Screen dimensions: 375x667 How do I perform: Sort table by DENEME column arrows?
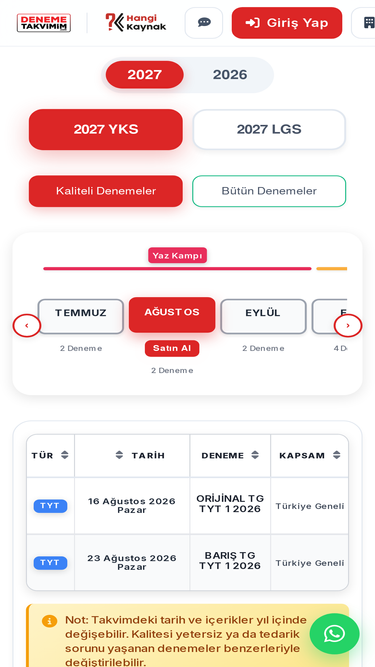click(255, 455)
